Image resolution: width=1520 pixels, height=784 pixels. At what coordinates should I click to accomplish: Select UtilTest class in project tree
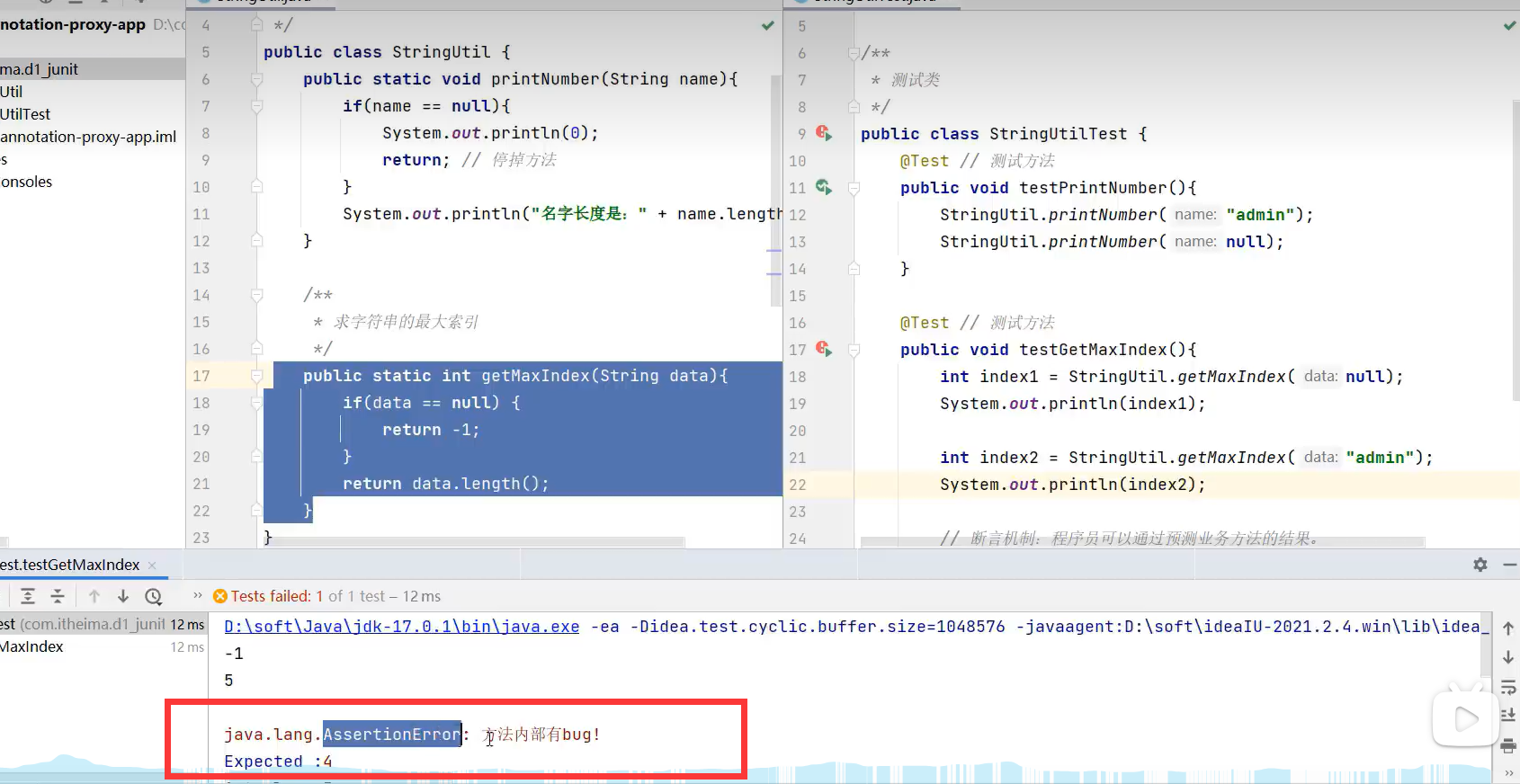[x=25, y=114]
